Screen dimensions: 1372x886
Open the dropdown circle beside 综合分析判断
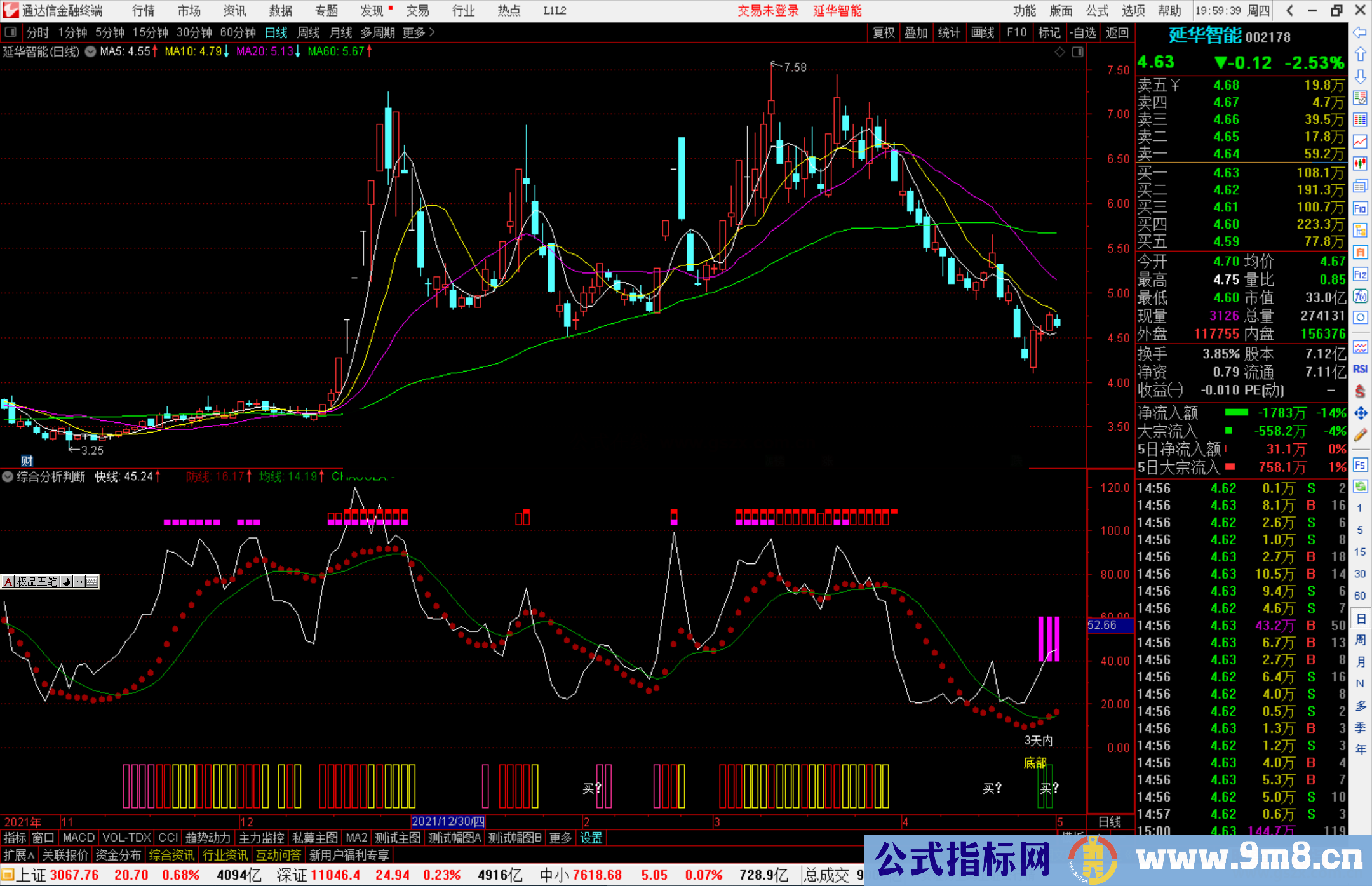coord(8,476)
